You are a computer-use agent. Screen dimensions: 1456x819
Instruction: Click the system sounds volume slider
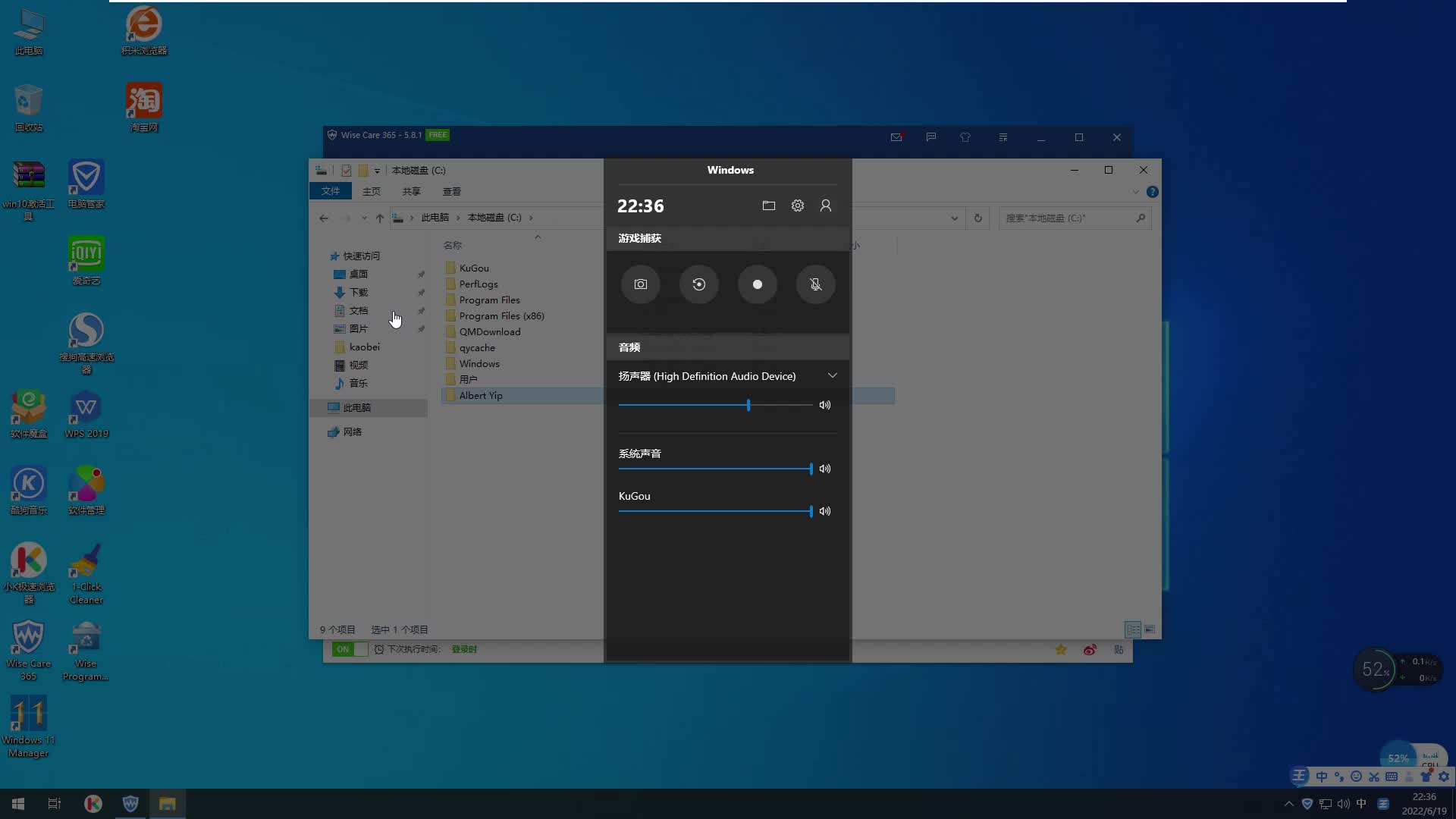tap(714, 469)
